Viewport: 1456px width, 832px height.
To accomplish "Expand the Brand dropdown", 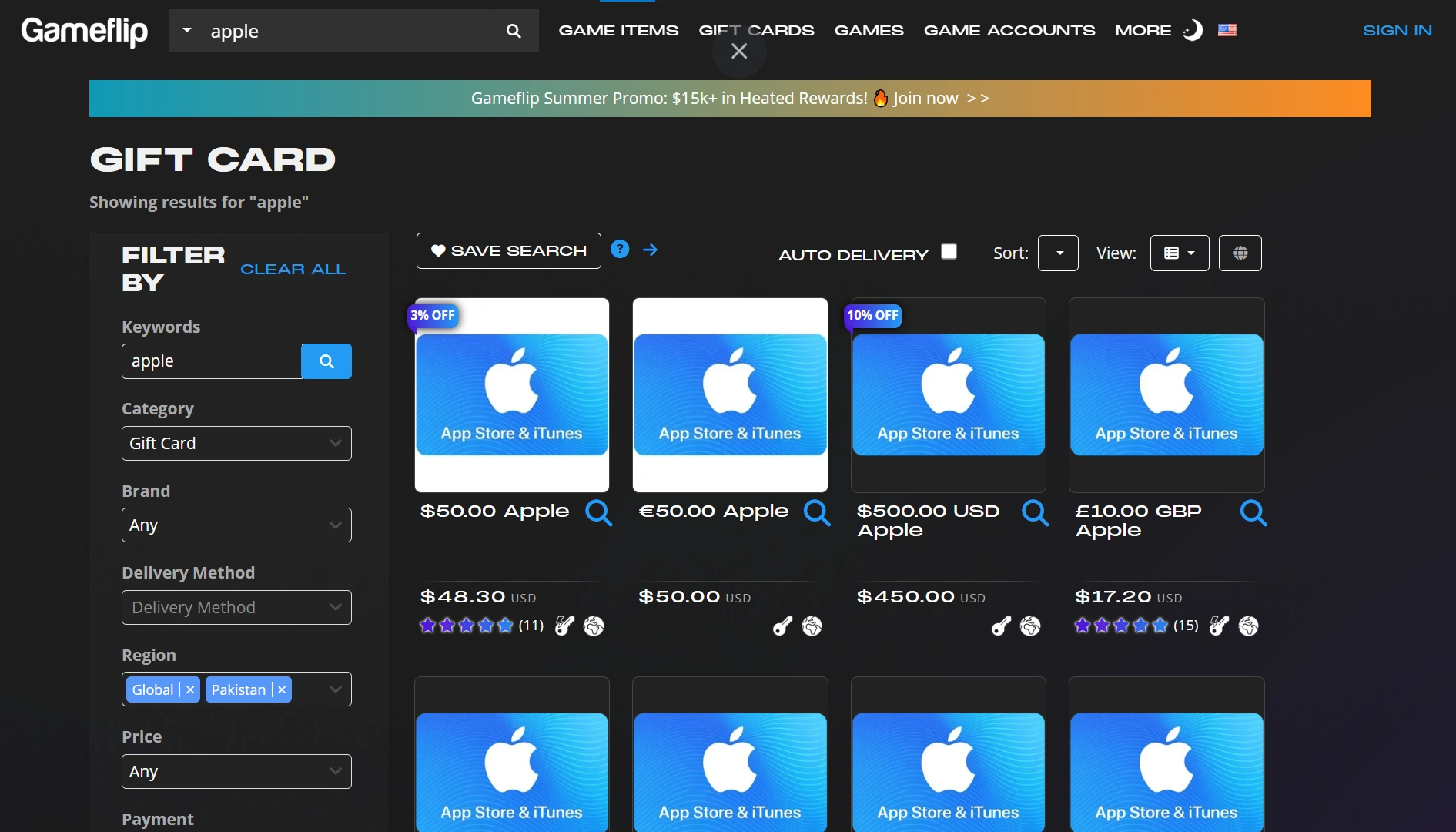I will pos(236,525).
